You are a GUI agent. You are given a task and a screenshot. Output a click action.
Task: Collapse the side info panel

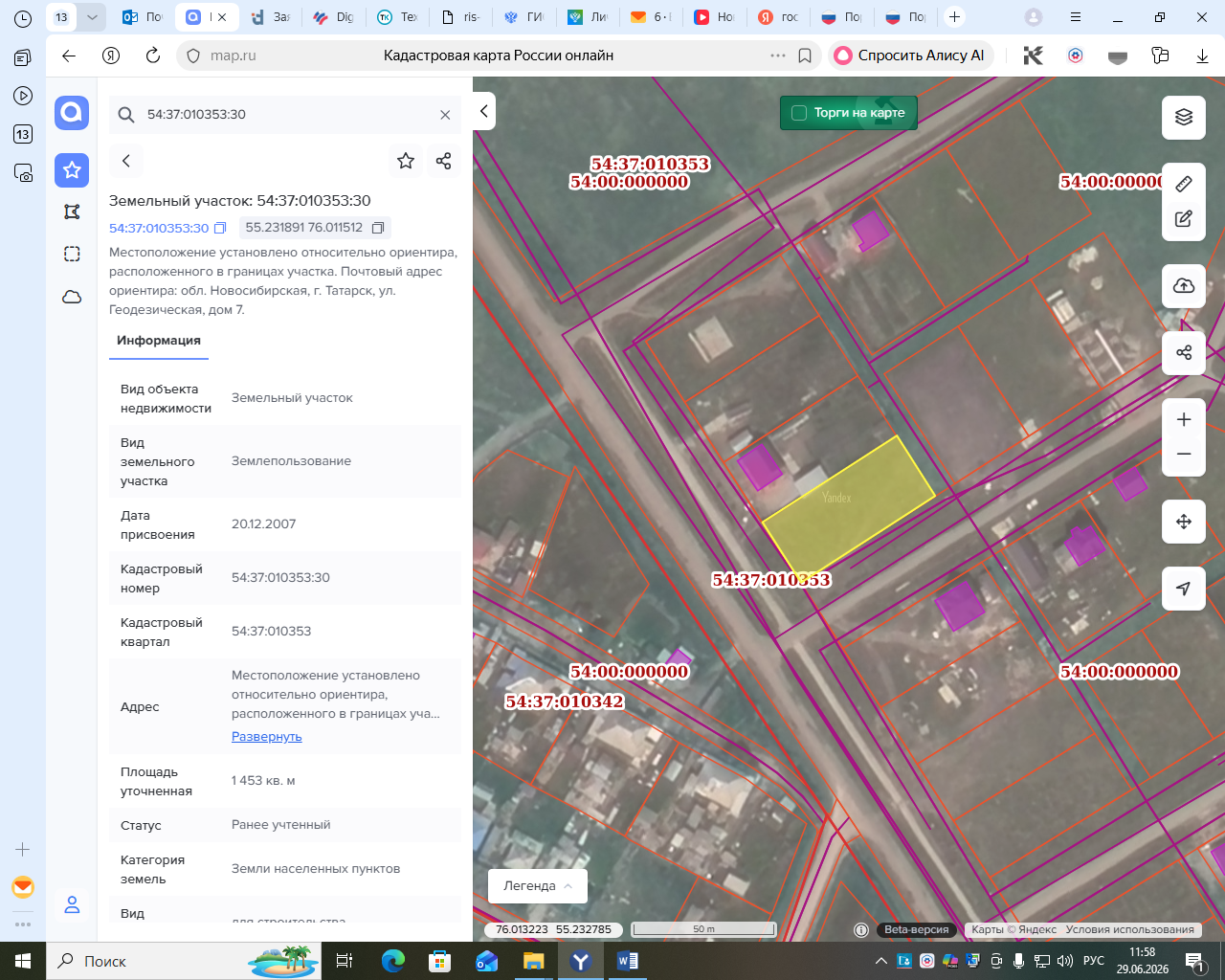(484, 112)
